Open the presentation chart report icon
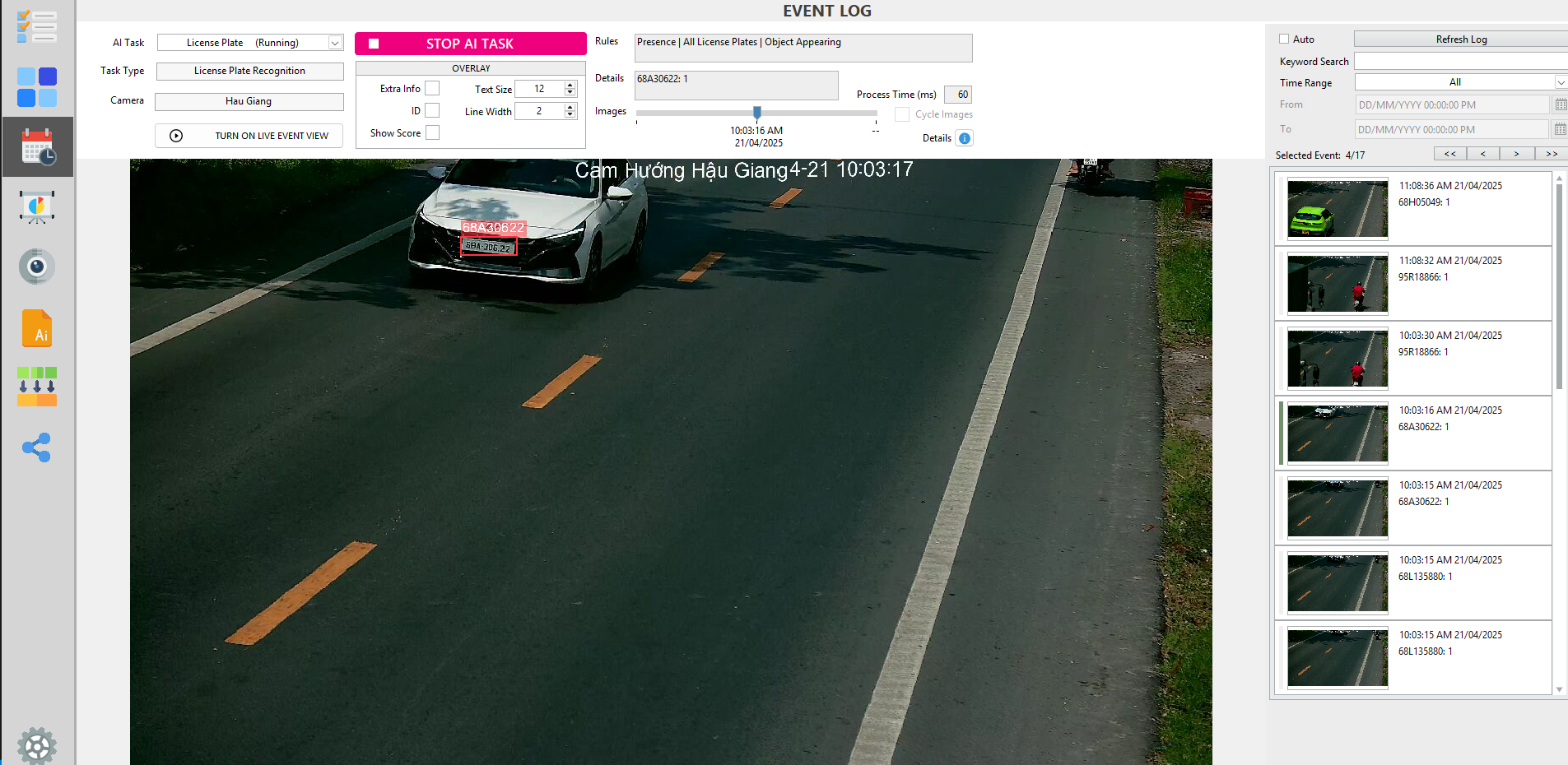The image size is (1568, 765). [37, 207]
